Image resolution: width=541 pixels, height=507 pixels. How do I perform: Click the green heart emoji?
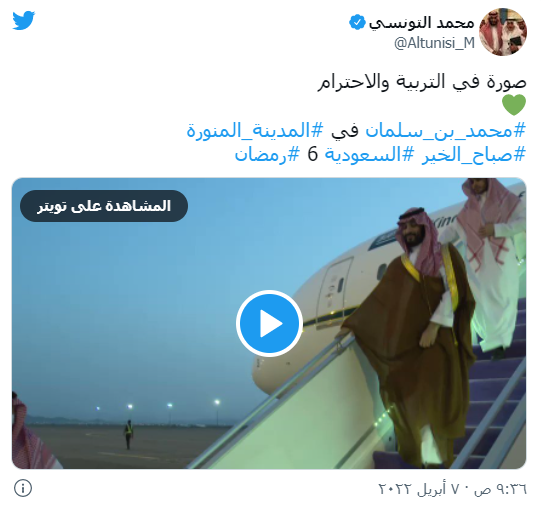514,105
